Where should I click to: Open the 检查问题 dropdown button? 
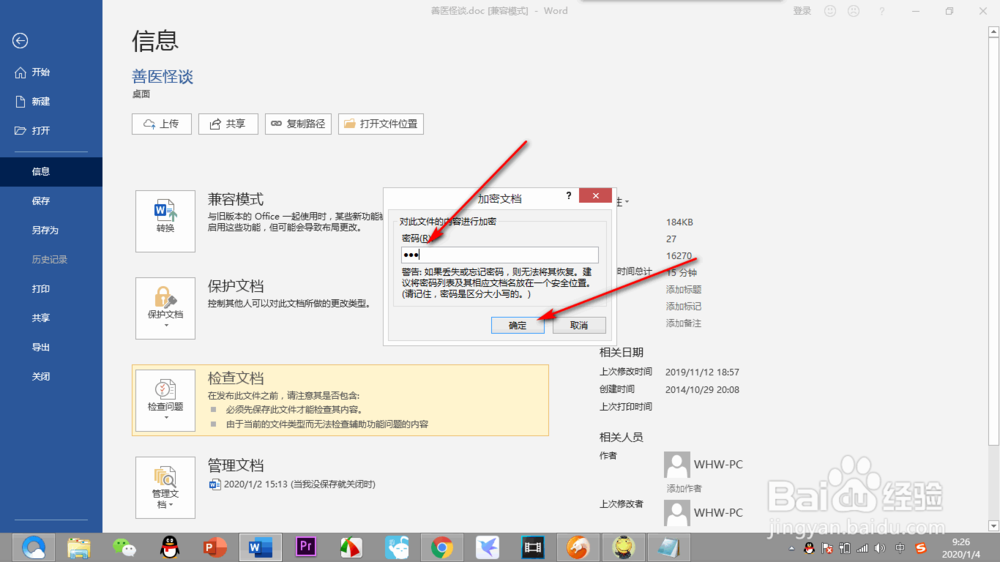click(165, 401)
